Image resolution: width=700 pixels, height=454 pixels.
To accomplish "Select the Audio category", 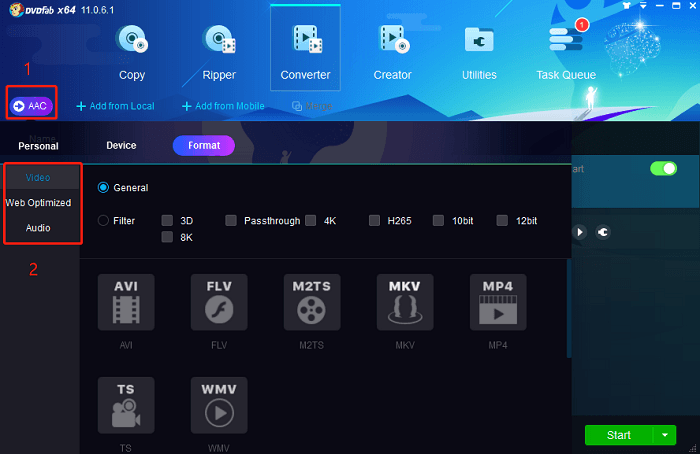I will click(x=38, y=228).
